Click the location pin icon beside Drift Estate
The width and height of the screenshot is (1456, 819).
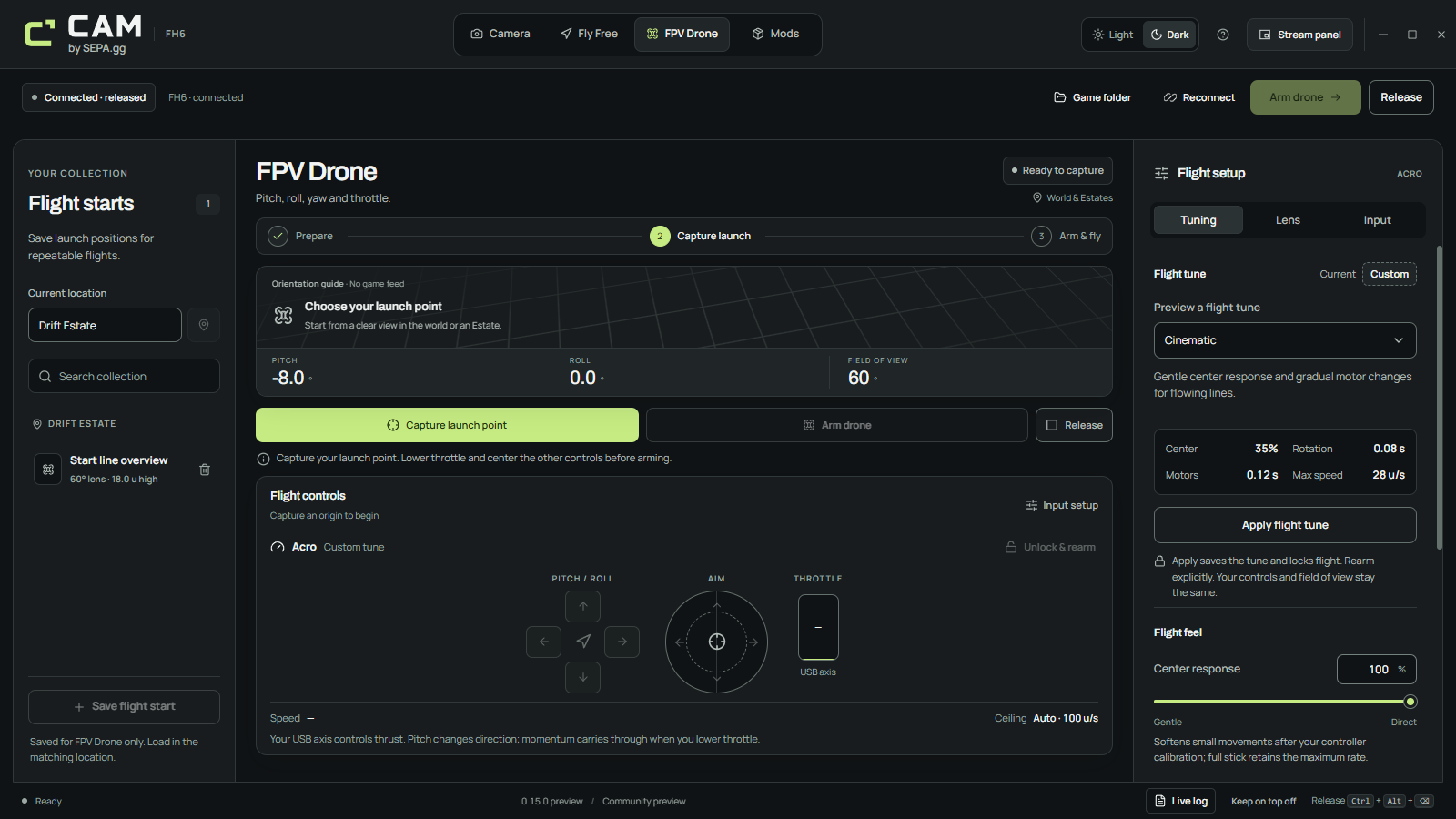(204, 325)
